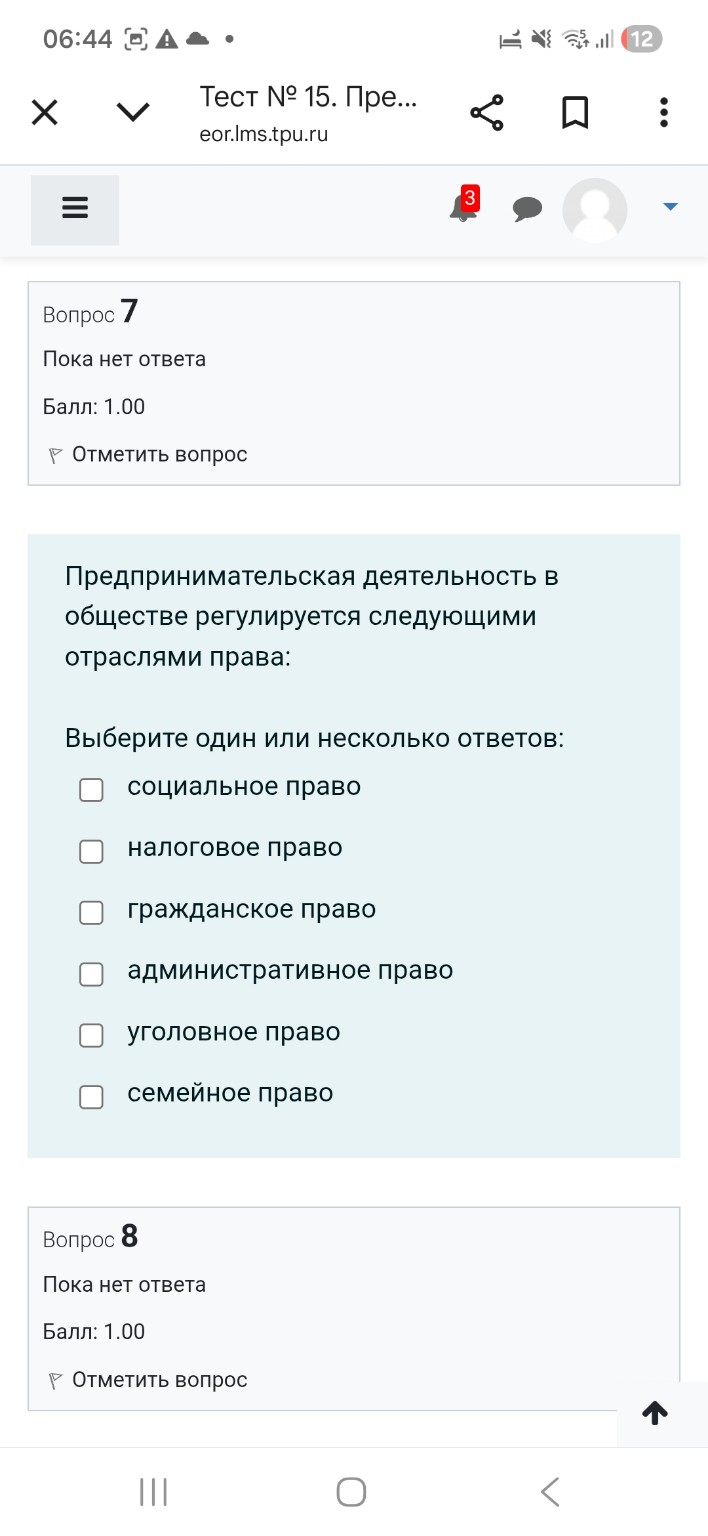Image resolution: width=708 pixels, height=1536 pixels.
Task: Tap the home navigation button
Action: [350, 1491]
